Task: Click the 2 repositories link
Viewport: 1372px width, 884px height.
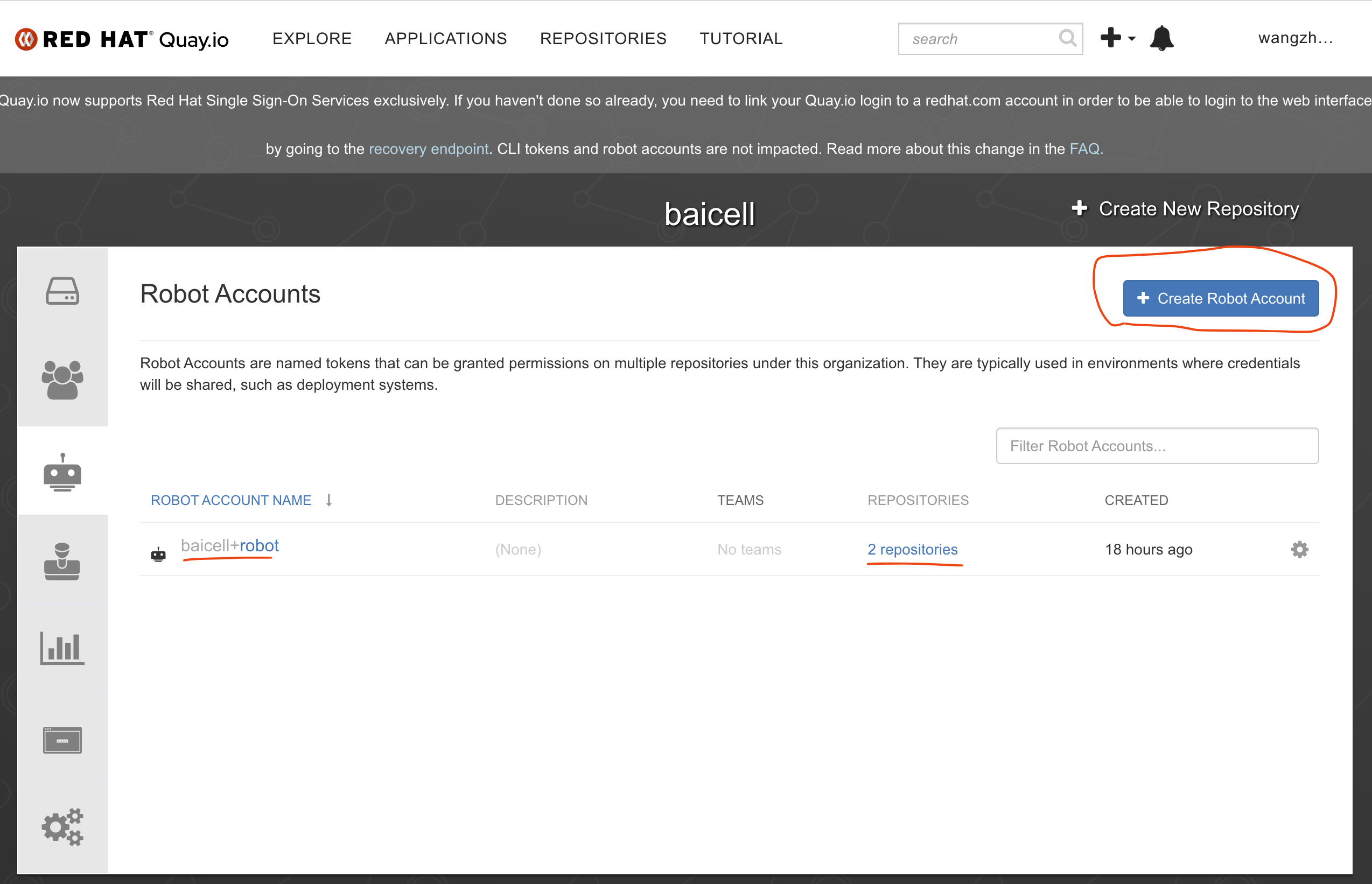Action: coord(912,549)
